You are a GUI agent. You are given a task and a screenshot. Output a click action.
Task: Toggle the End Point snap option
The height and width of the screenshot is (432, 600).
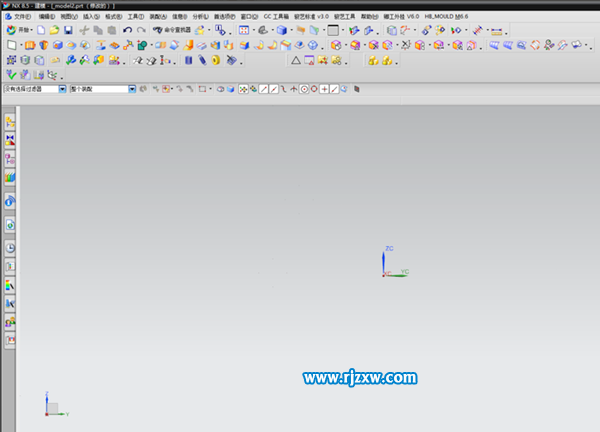(x=263, y=89)
